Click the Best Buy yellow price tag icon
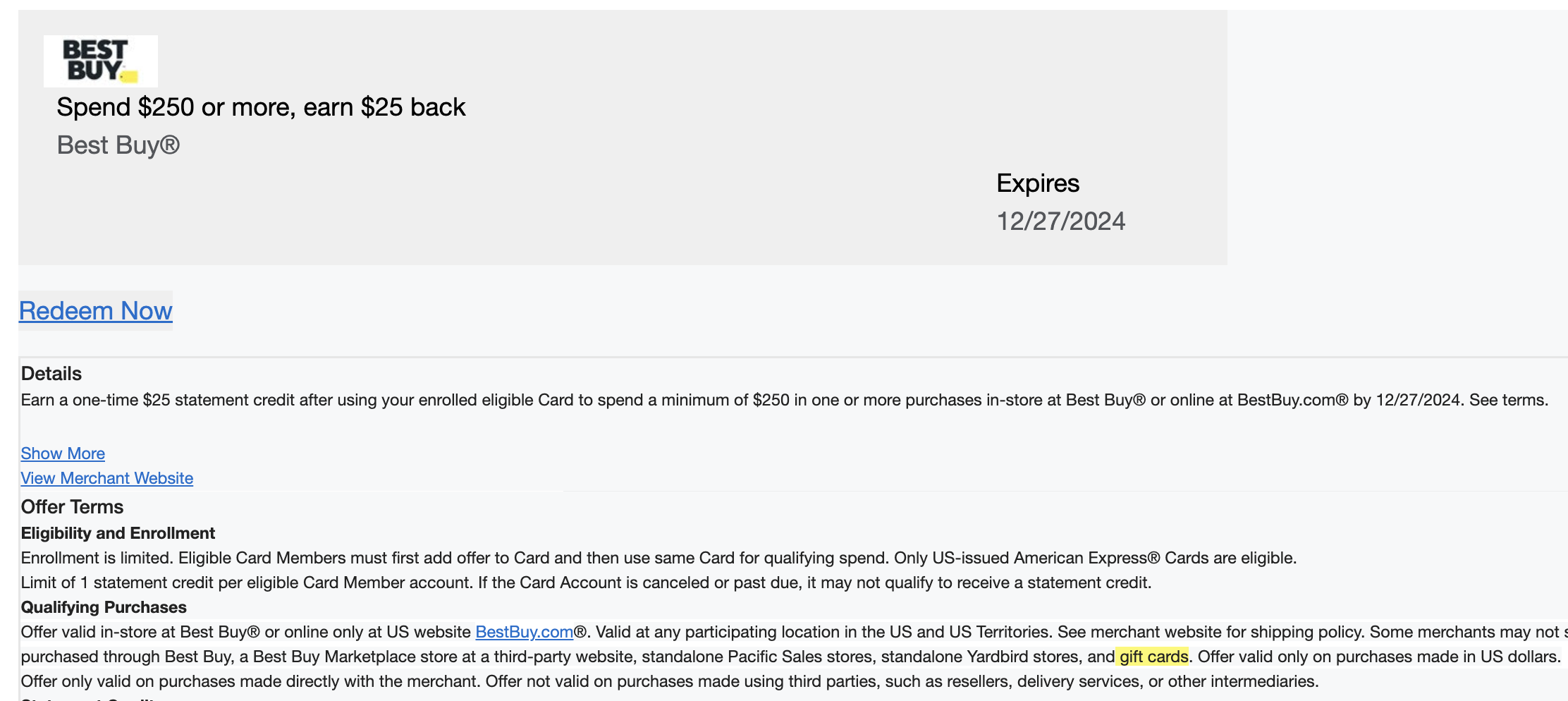The height and width of the screenshot is (701, 1568). tap(128, 75)
